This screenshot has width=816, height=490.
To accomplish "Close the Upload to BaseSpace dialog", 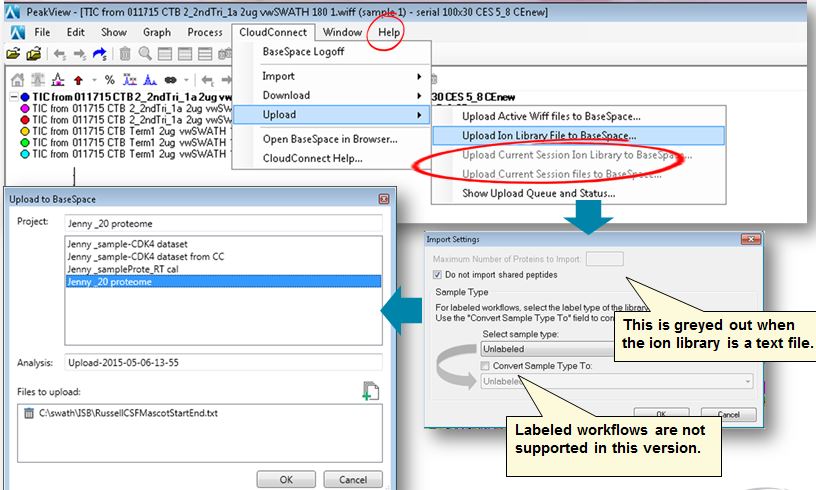I will click(x=384, y=199).
